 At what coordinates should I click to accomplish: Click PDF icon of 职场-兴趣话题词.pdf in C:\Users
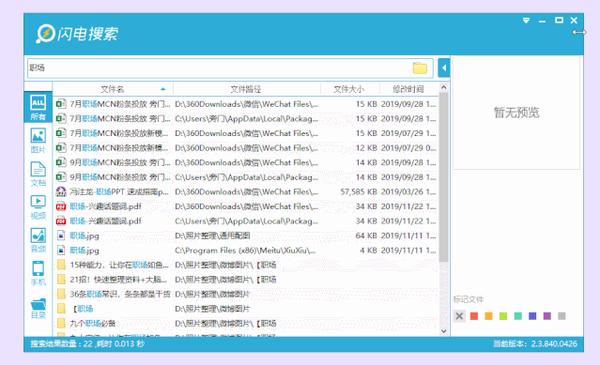[x=61, y=221]
